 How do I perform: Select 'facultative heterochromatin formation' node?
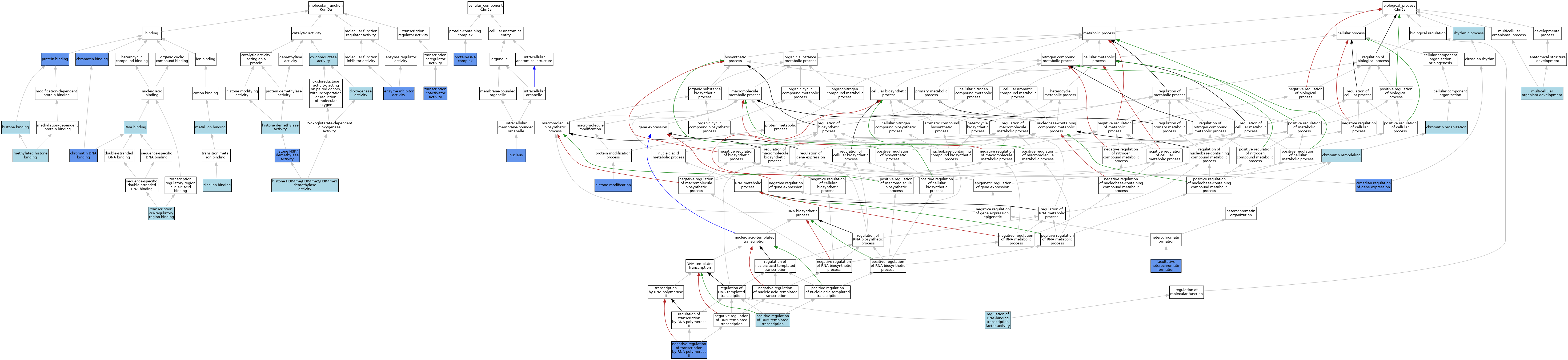coord(1166,266)
